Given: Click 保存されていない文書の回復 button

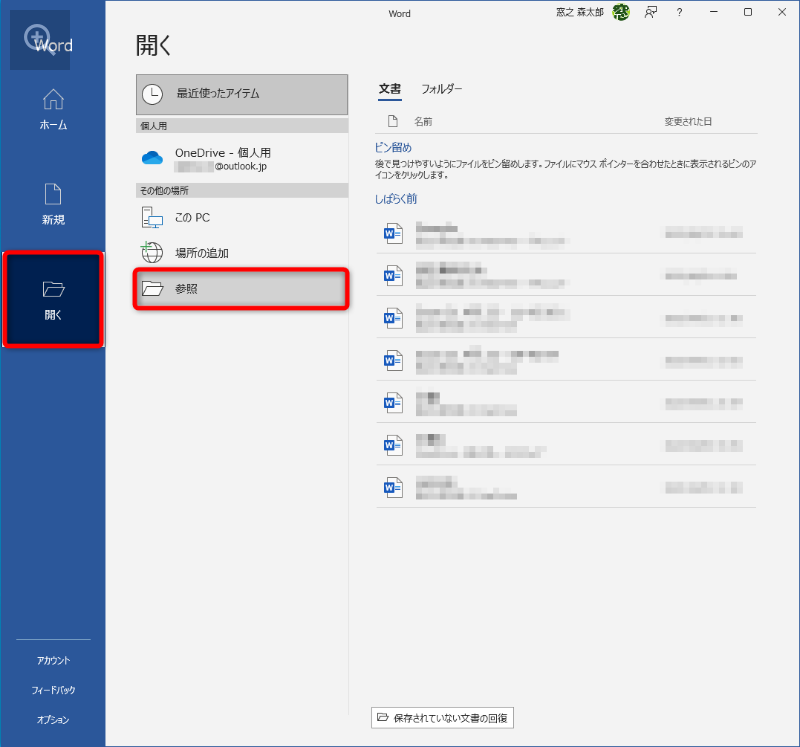Looking at the screenshot, I should 442,718.
